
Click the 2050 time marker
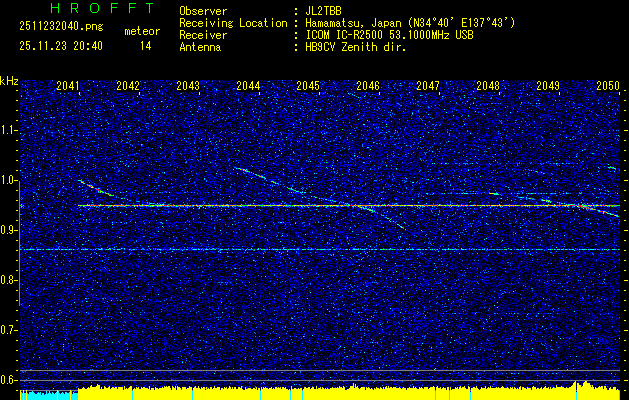click(x=608, y=87)
